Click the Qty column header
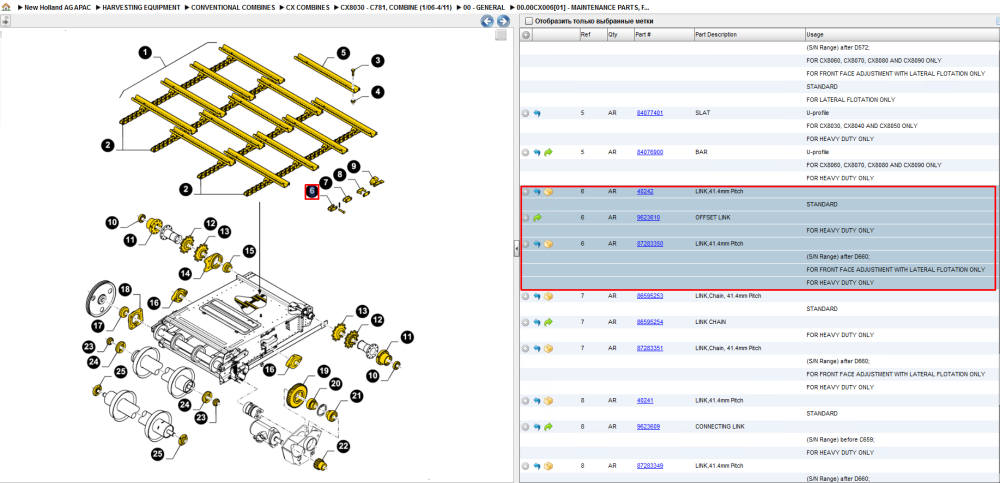Image resolution: width=1000 pixels, height=483 pixels. pyautogui.click(x=620, y=35)
